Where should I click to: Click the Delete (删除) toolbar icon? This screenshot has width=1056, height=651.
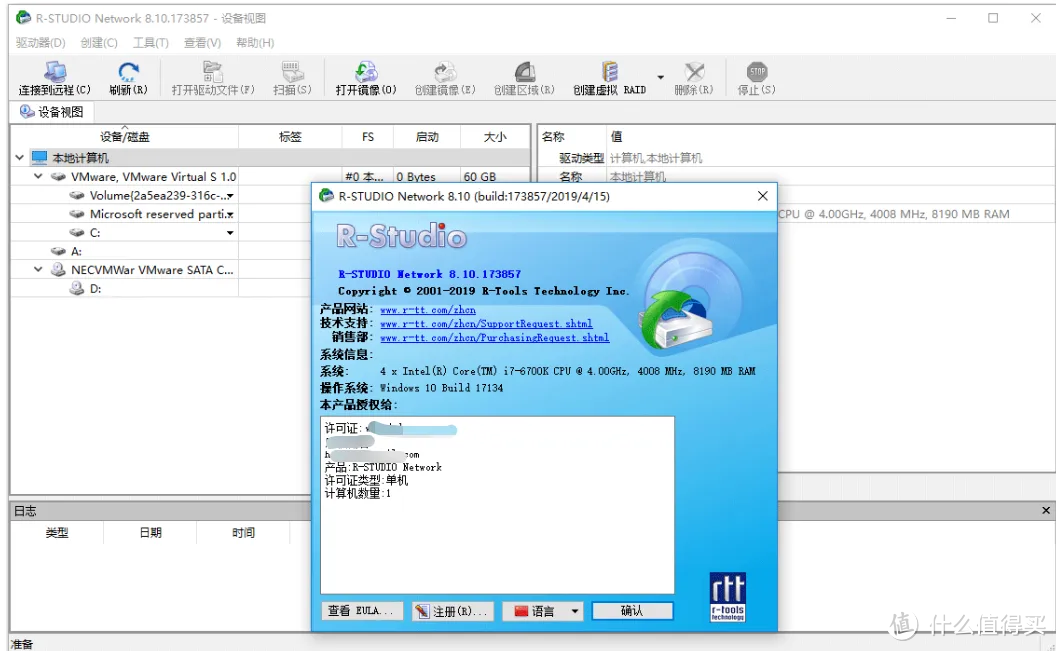[x=694, y=71]
